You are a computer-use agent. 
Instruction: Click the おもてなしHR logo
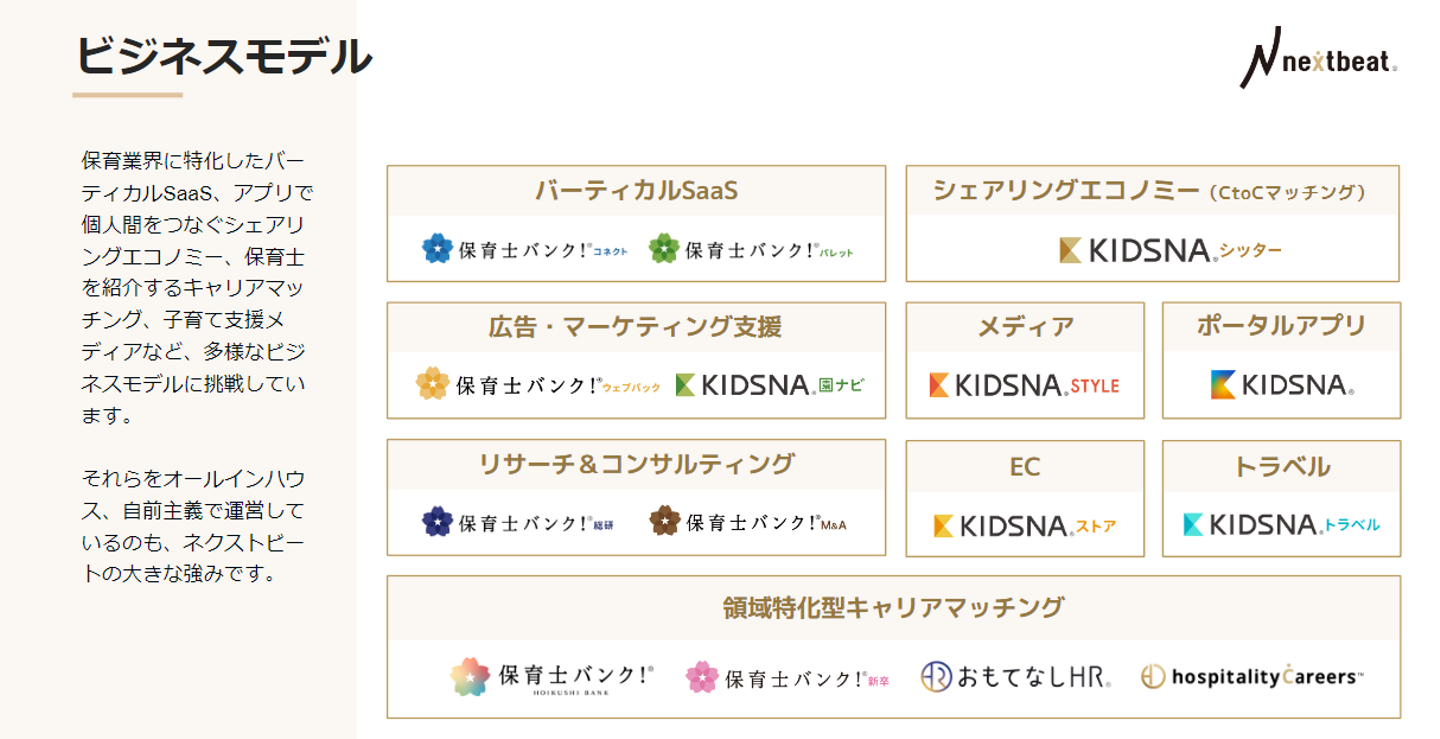point(1015,677)
